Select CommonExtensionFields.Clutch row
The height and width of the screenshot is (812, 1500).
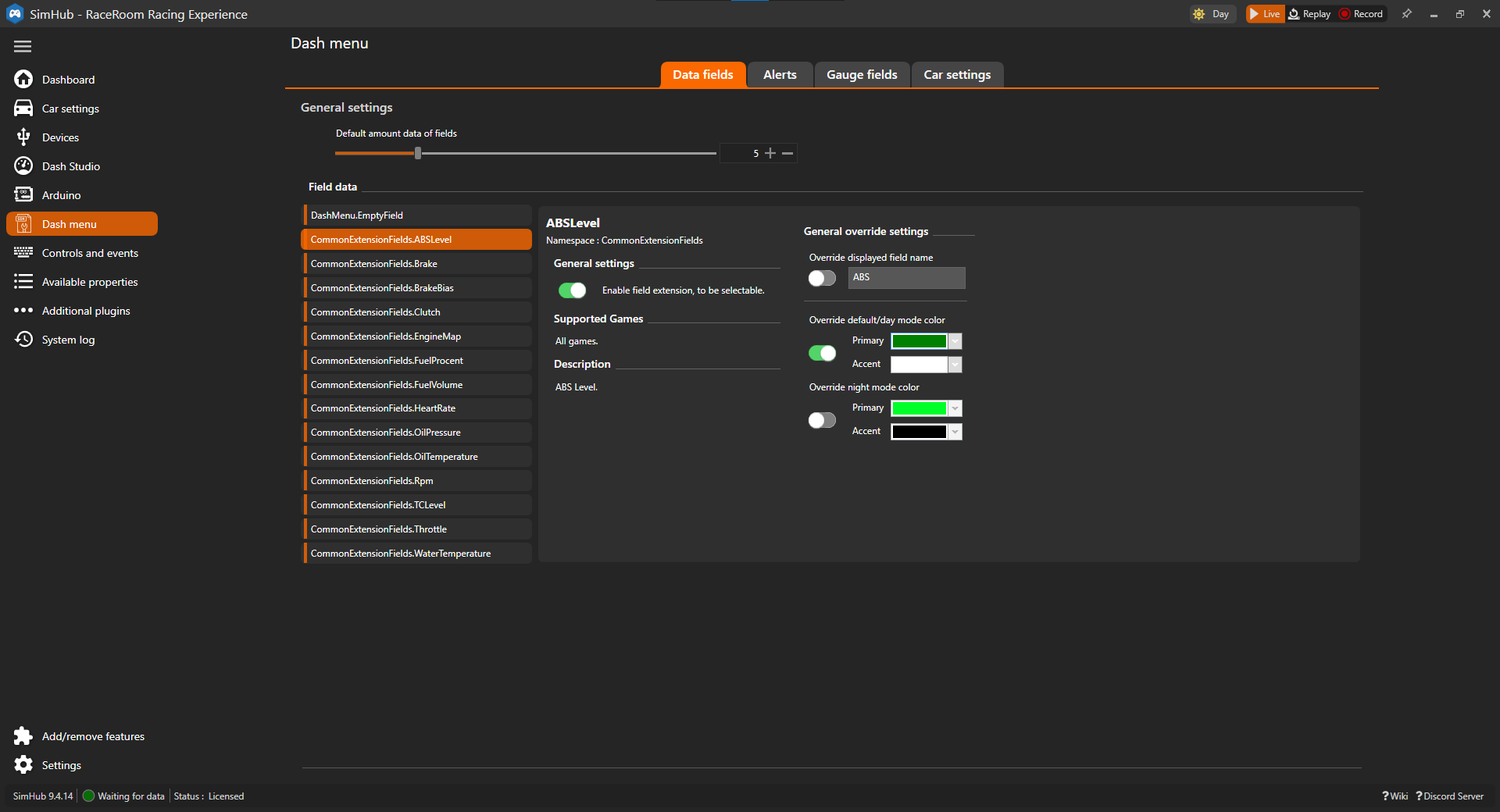tap(417, 312)
